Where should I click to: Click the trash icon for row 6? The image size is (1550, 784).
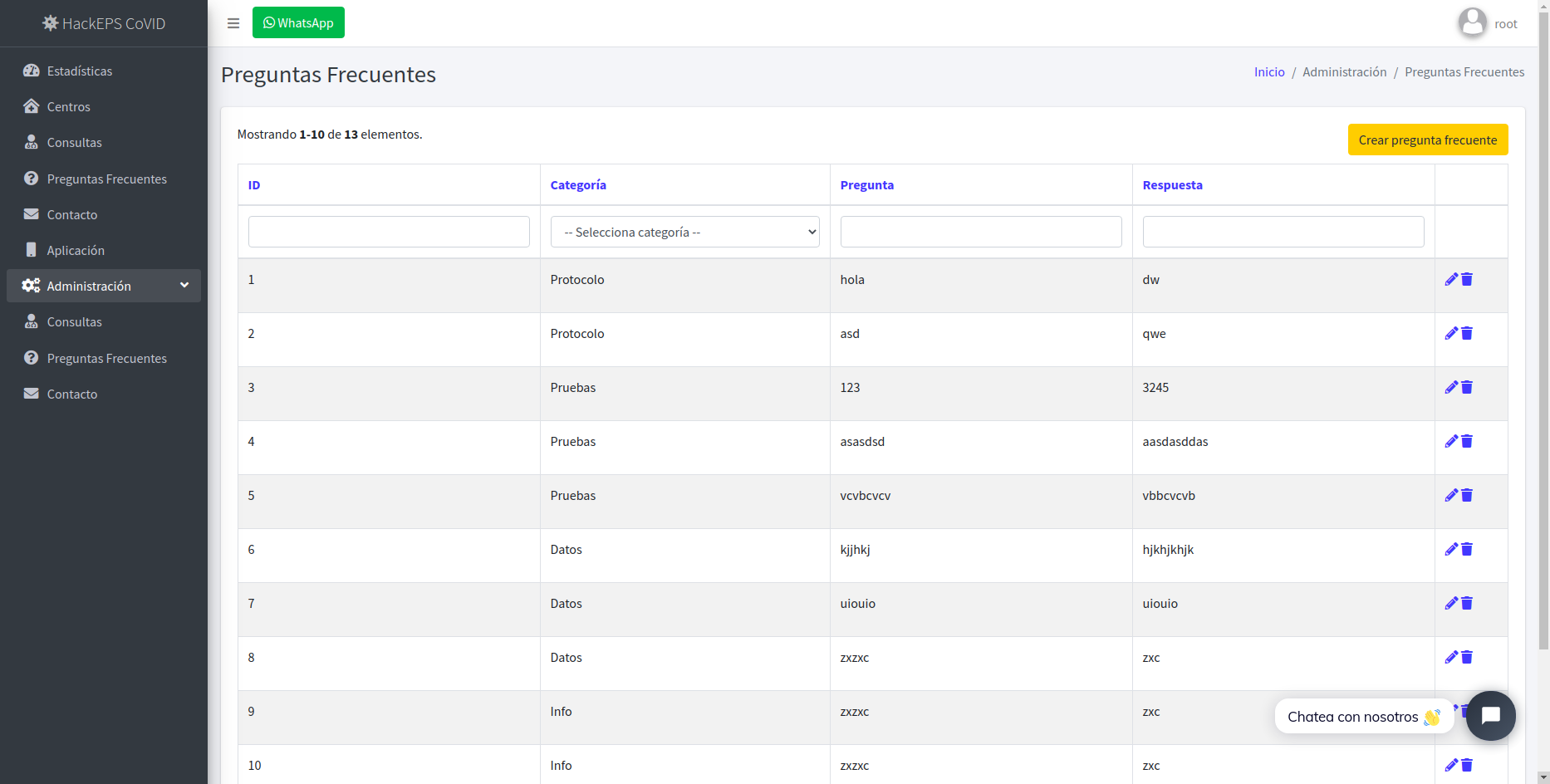pos(1467,550)
